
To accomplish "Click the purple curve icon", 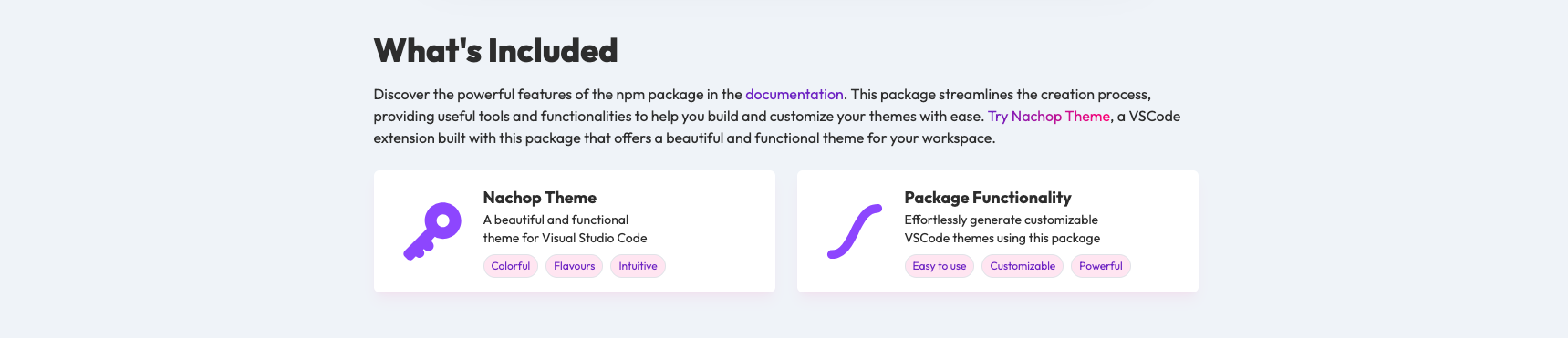I will point(855,231).
